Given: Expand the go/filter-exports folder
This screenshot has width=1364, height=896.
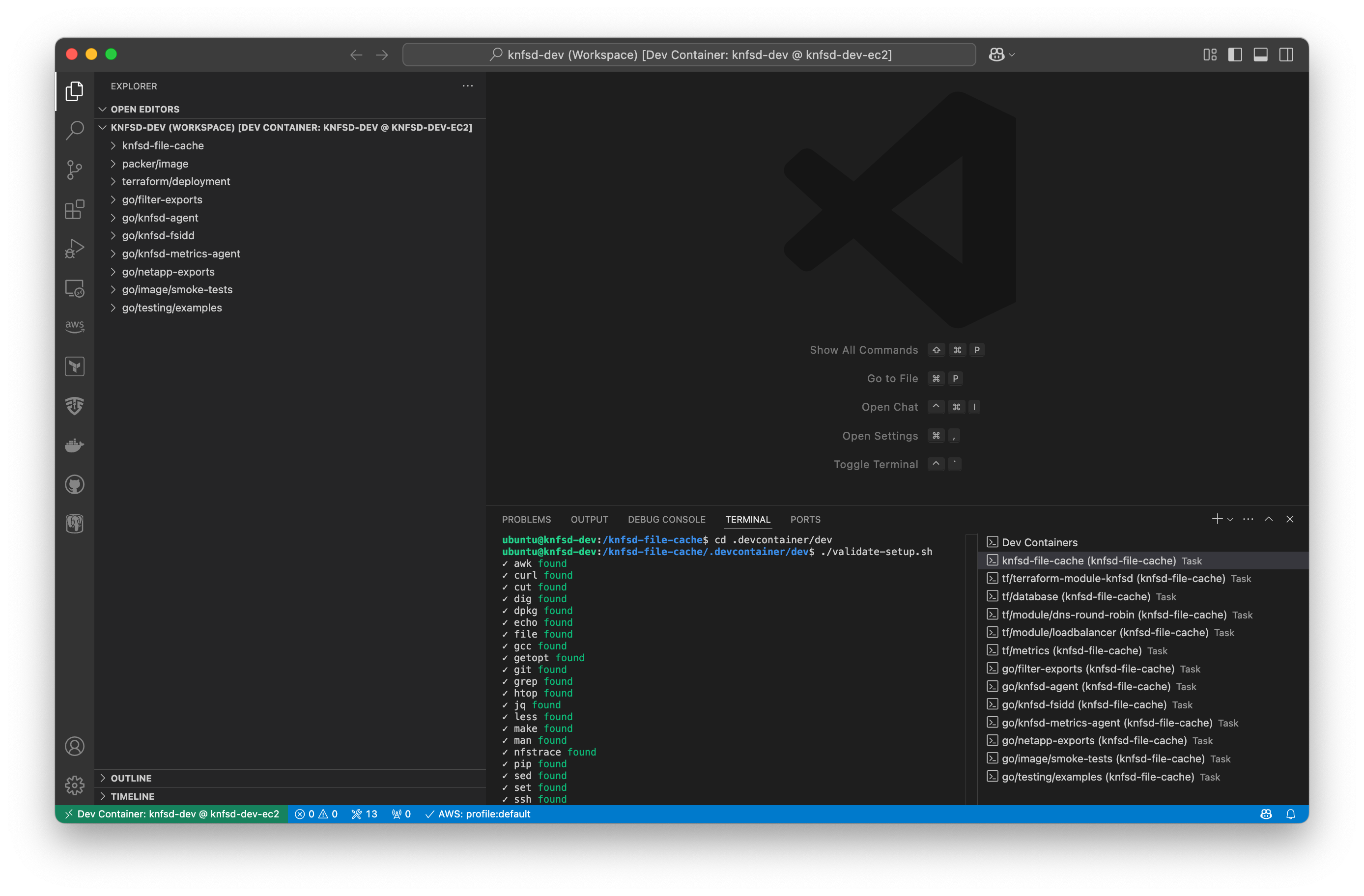Looking at the screenshot, I should coord(290,200).
